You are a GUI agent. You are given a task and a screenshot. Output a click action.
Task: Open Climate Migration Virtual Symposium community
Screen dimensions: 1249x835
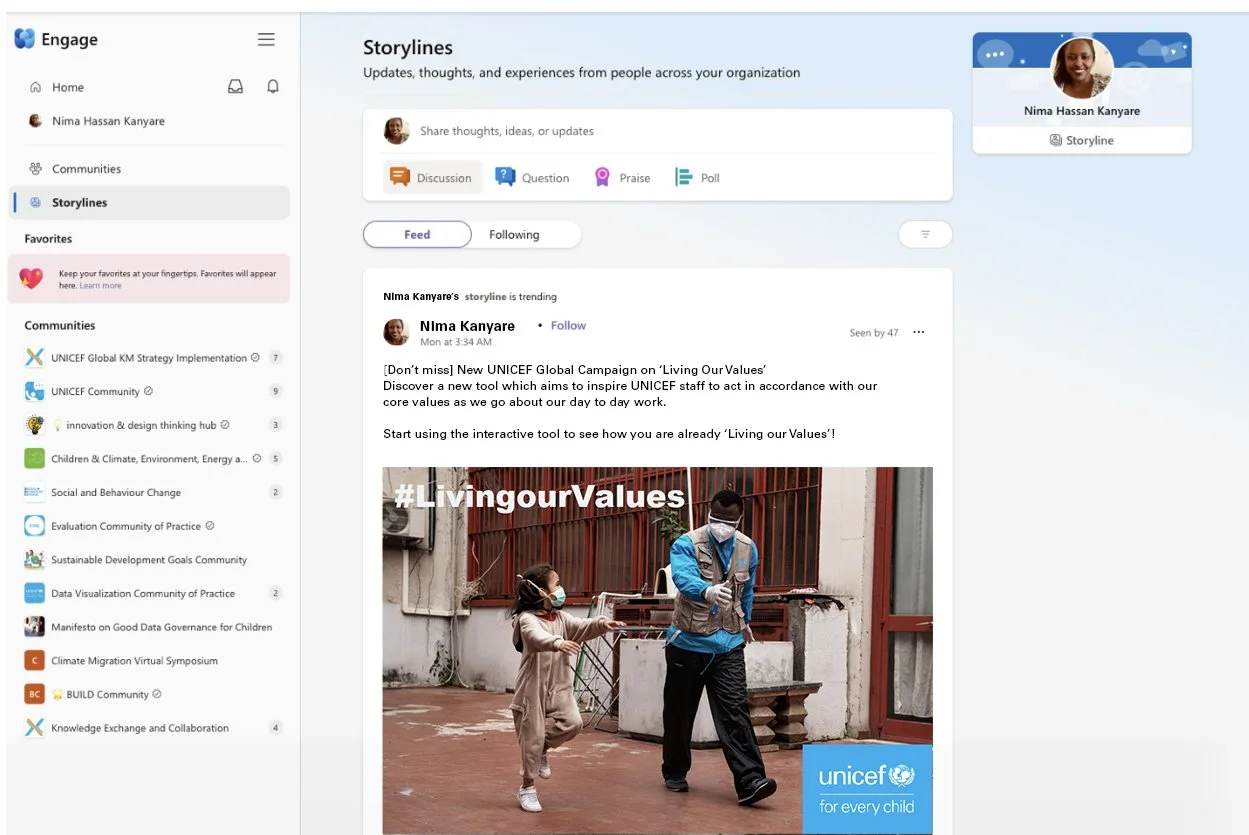coord(134,661)
